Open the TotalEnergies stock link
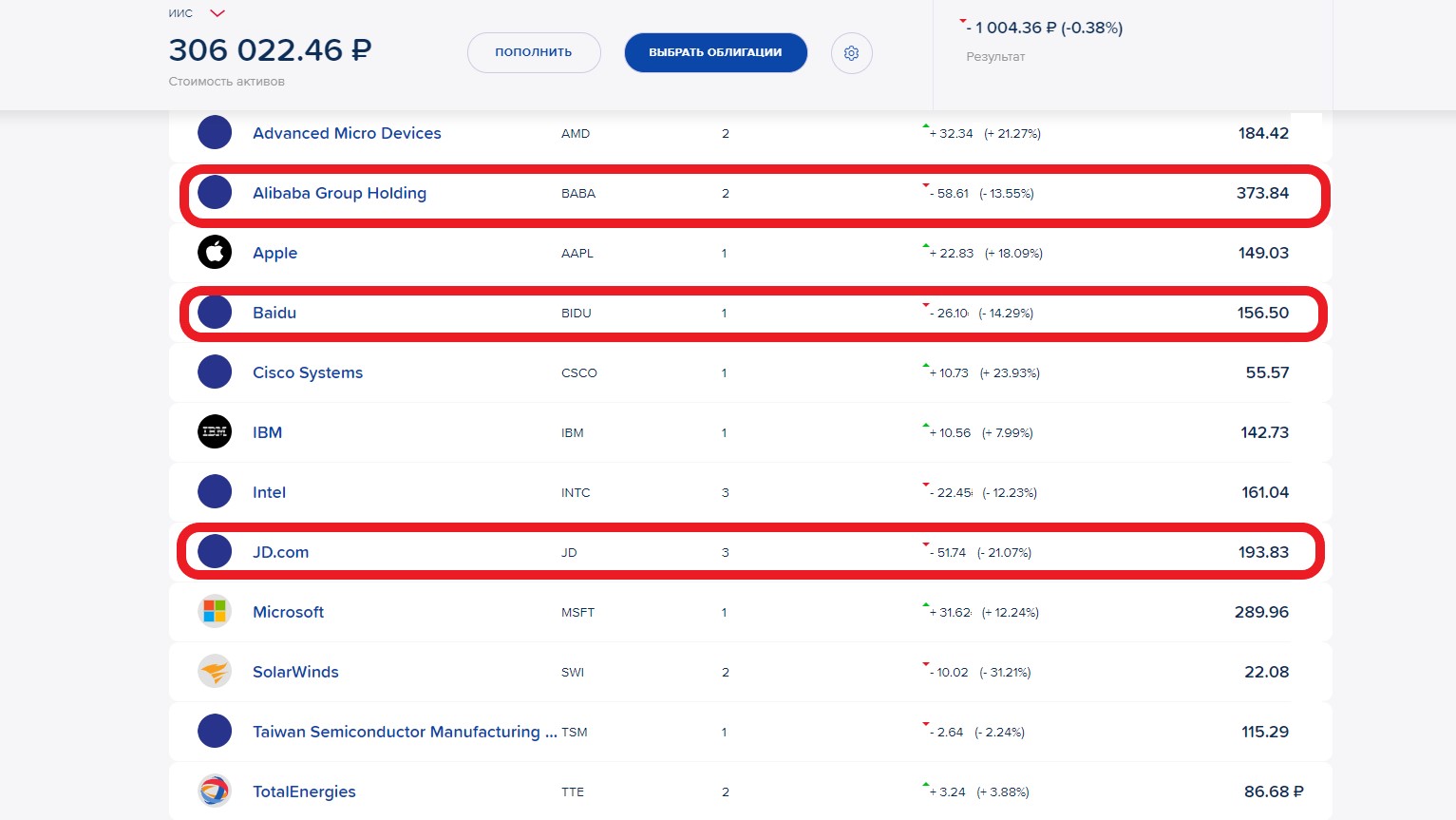Screen dimensions: 1456x820 point(304,791)
